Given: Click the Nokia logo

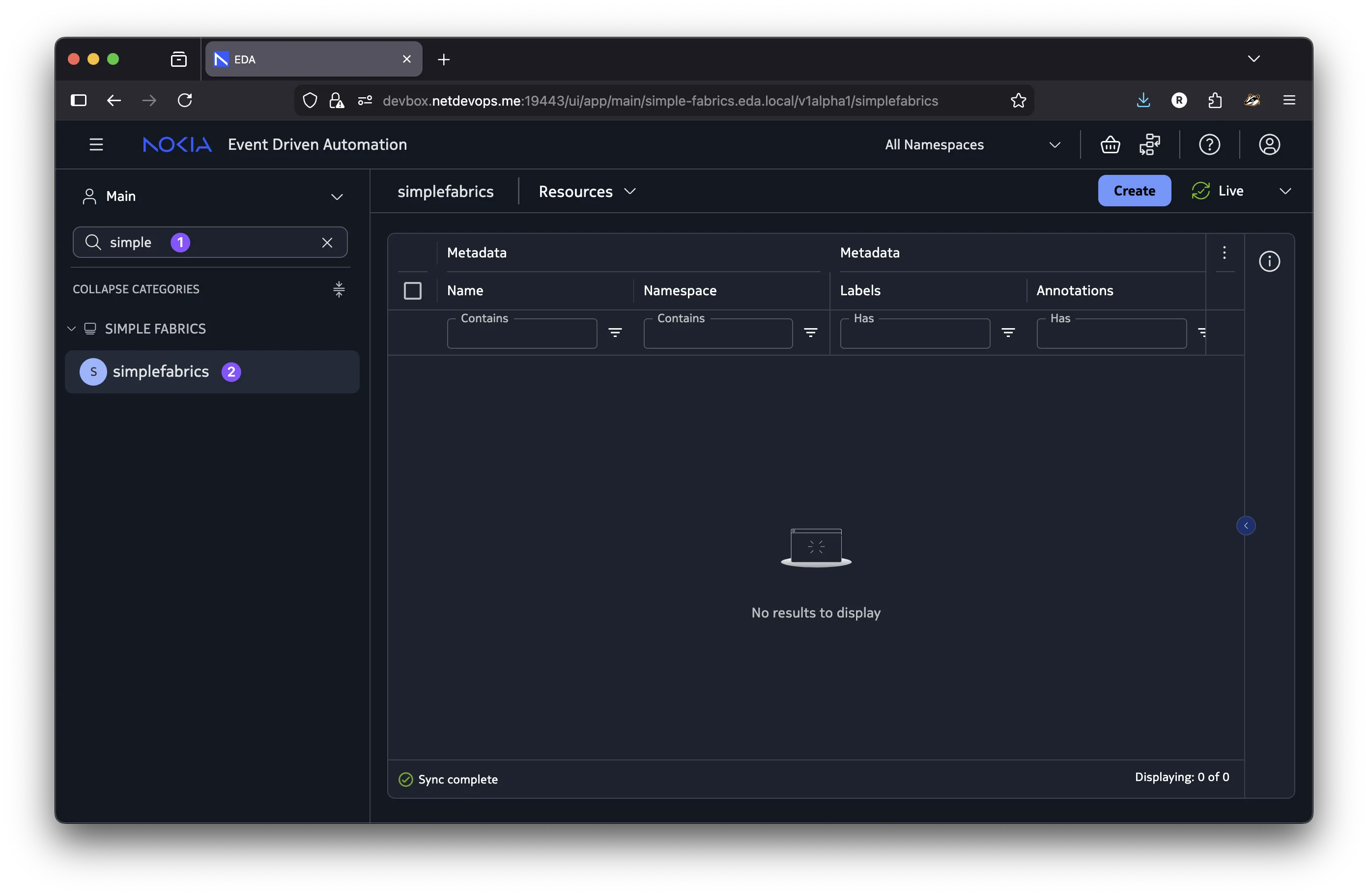Looking at the screenshot, I should (x=177, y=144).
